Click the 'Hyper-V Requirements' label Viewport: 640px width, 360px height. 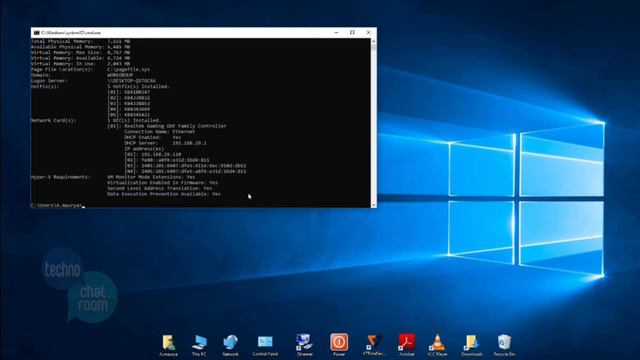tap(60, 177)
